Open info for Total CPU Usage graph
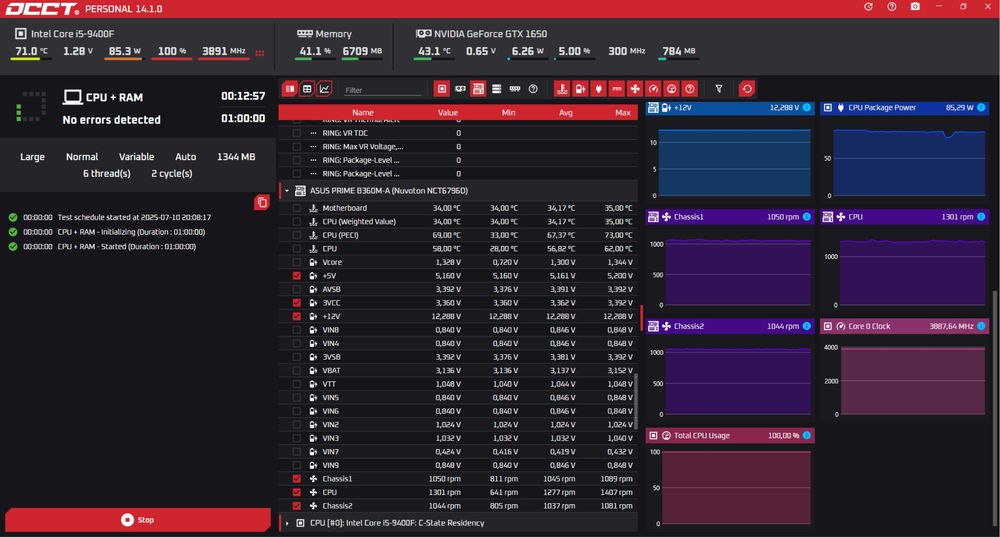 pos(807,436)
